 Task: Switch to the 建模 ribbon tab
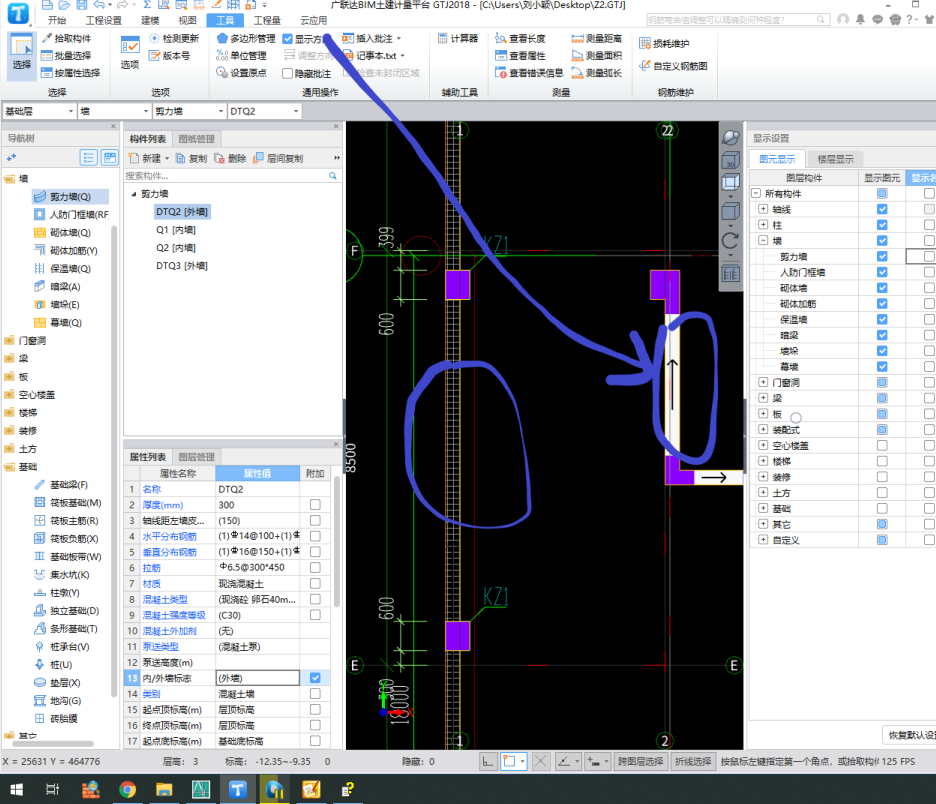tap(150, 20)
